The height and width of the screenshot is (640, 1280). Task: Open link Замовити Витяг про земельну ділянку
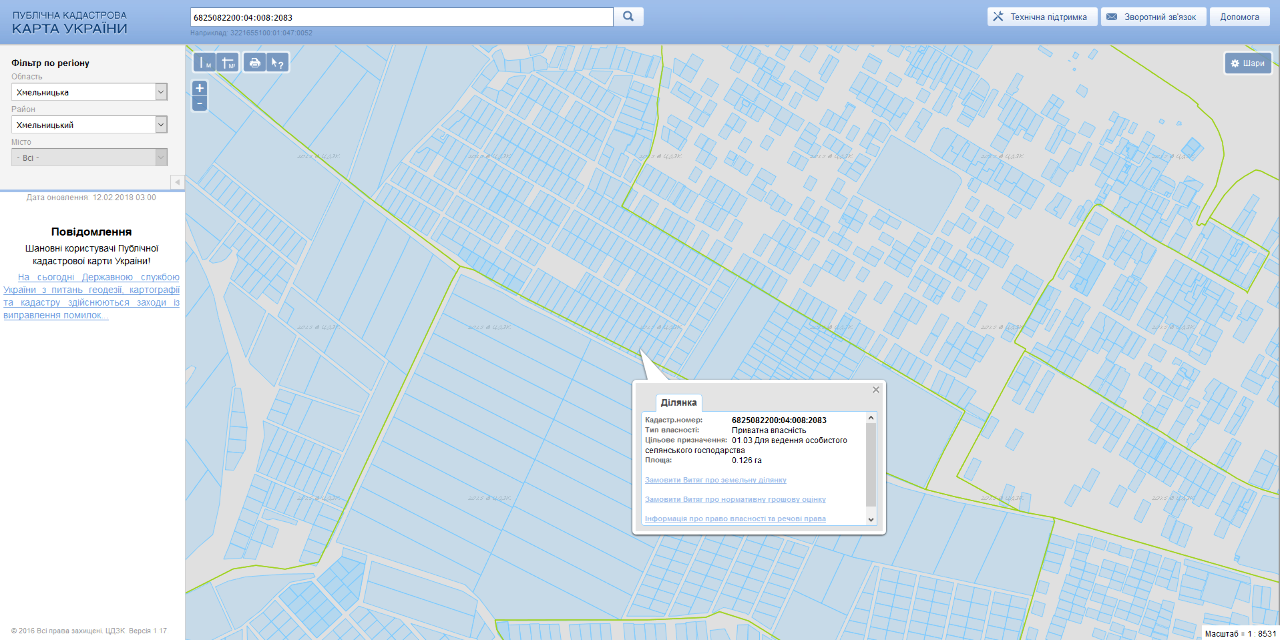click(716, 480)
